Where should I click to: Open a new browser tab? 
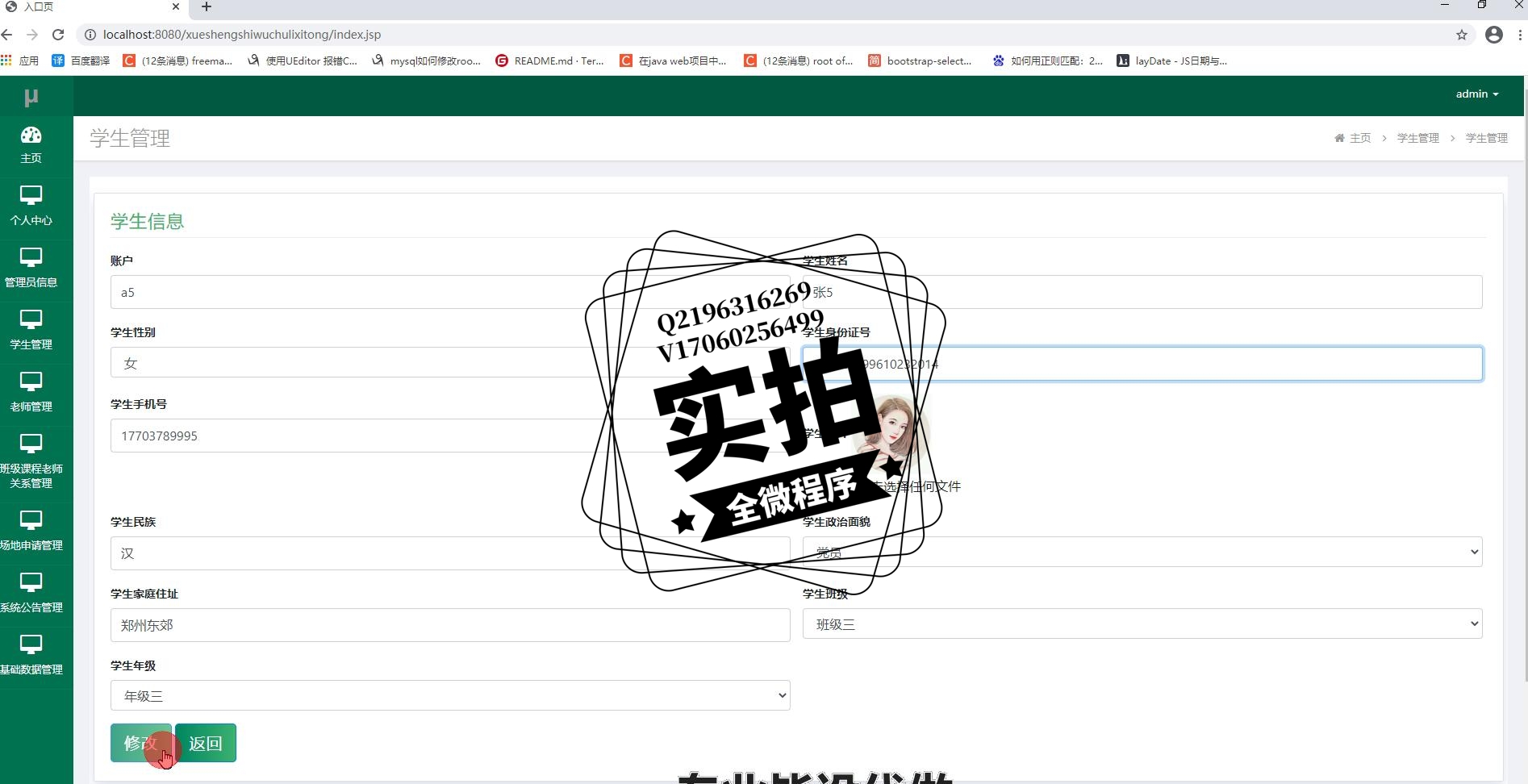[x=207, y=7]
